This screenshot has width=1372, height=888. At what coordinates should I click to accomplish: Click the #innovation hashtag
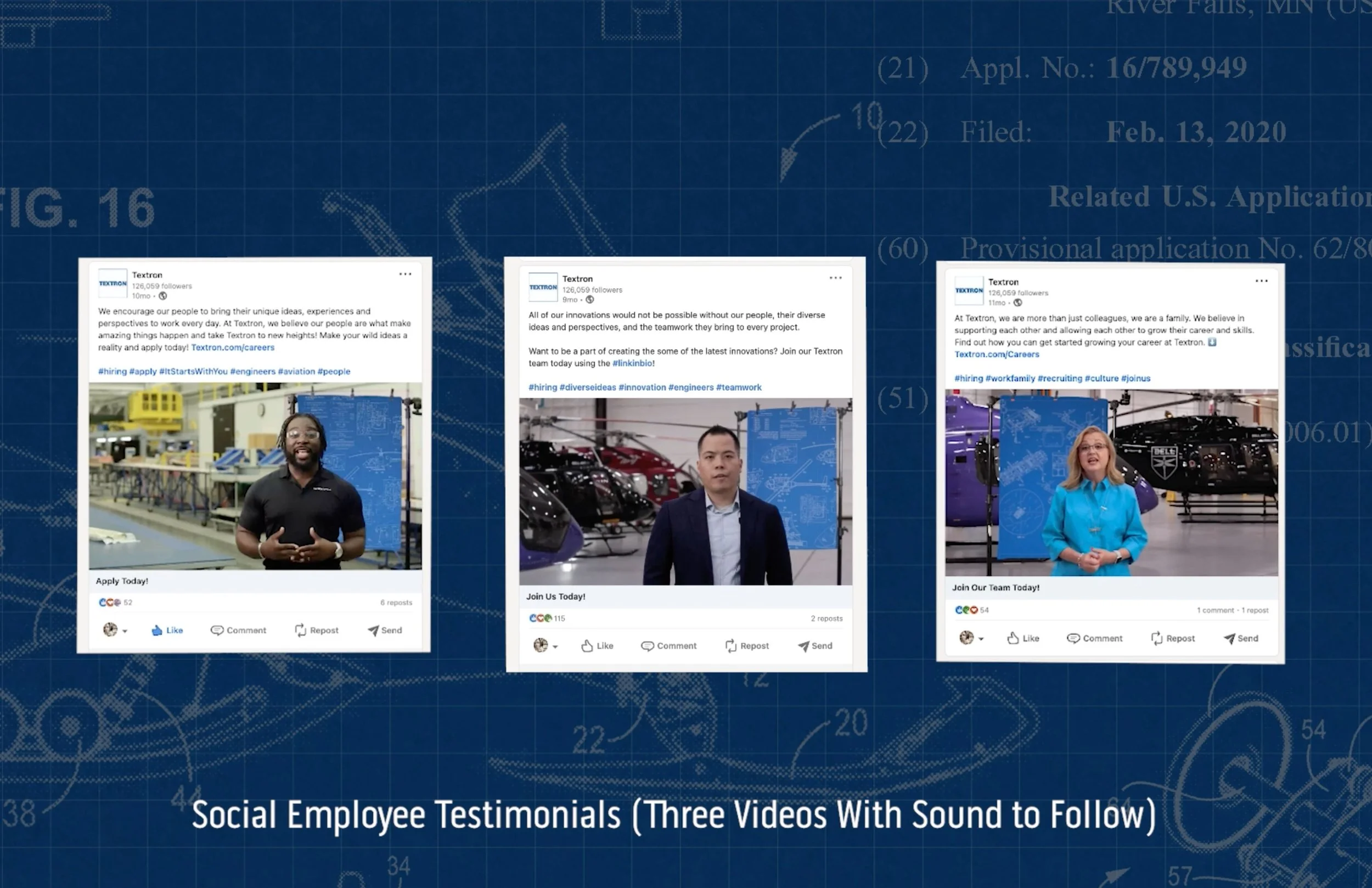[642, 387]
